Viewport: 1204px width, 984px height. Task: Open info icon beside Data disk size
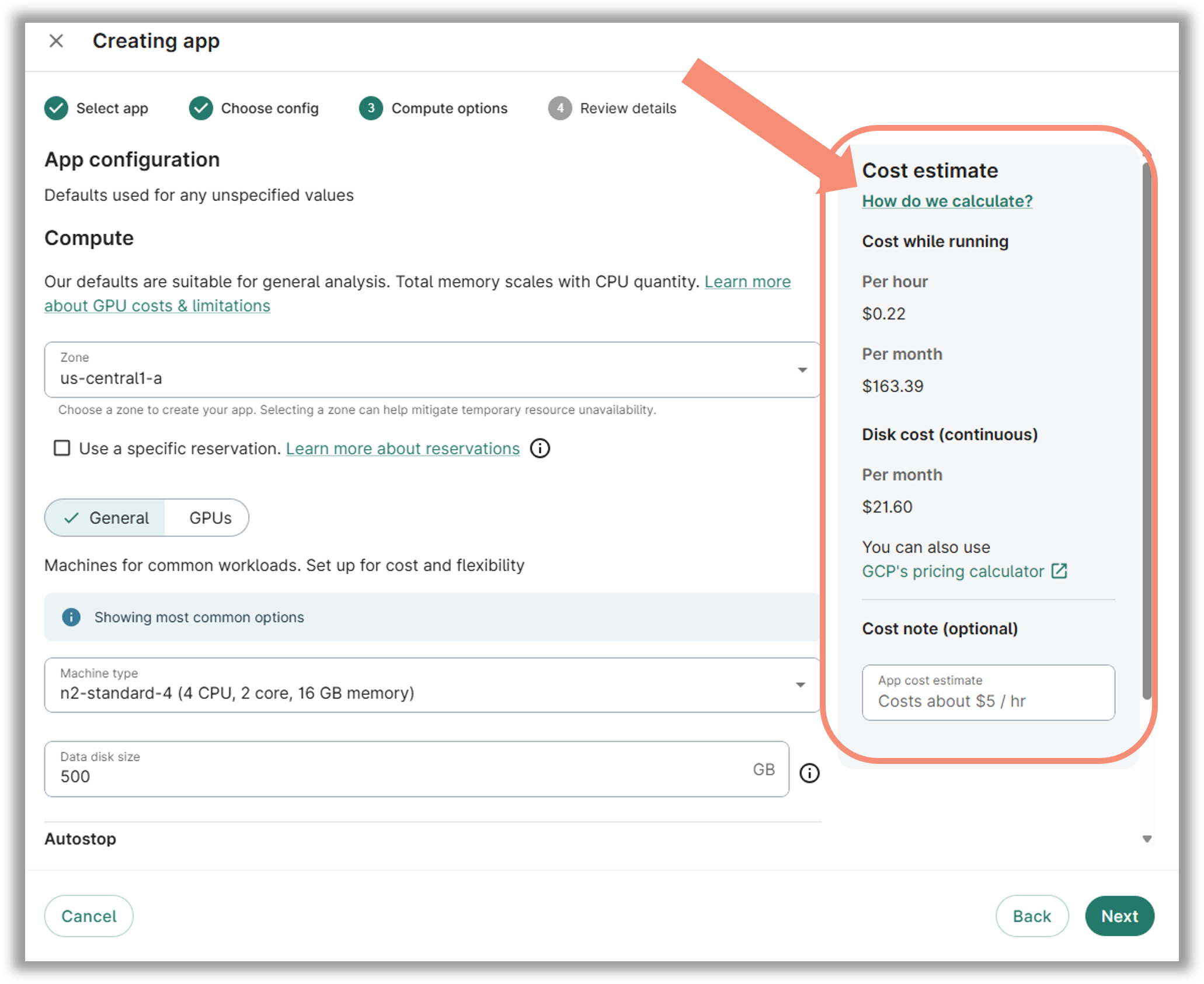point(809,773)
